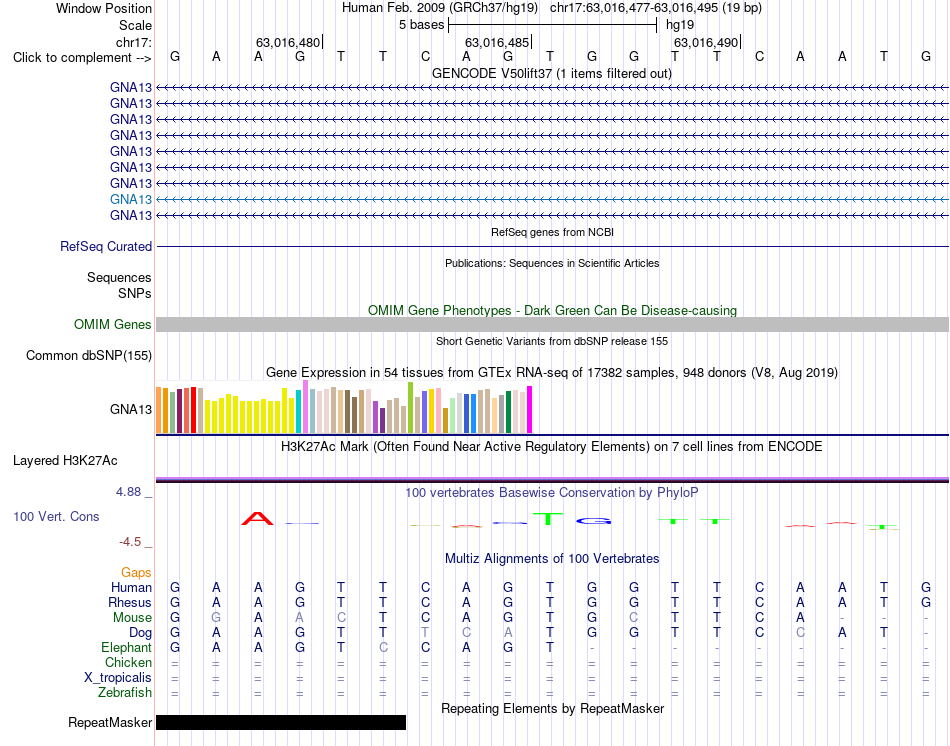Click the blue G conservation logo letter
The width and height of the screenshot is (950, 746).
click(593, 521)
